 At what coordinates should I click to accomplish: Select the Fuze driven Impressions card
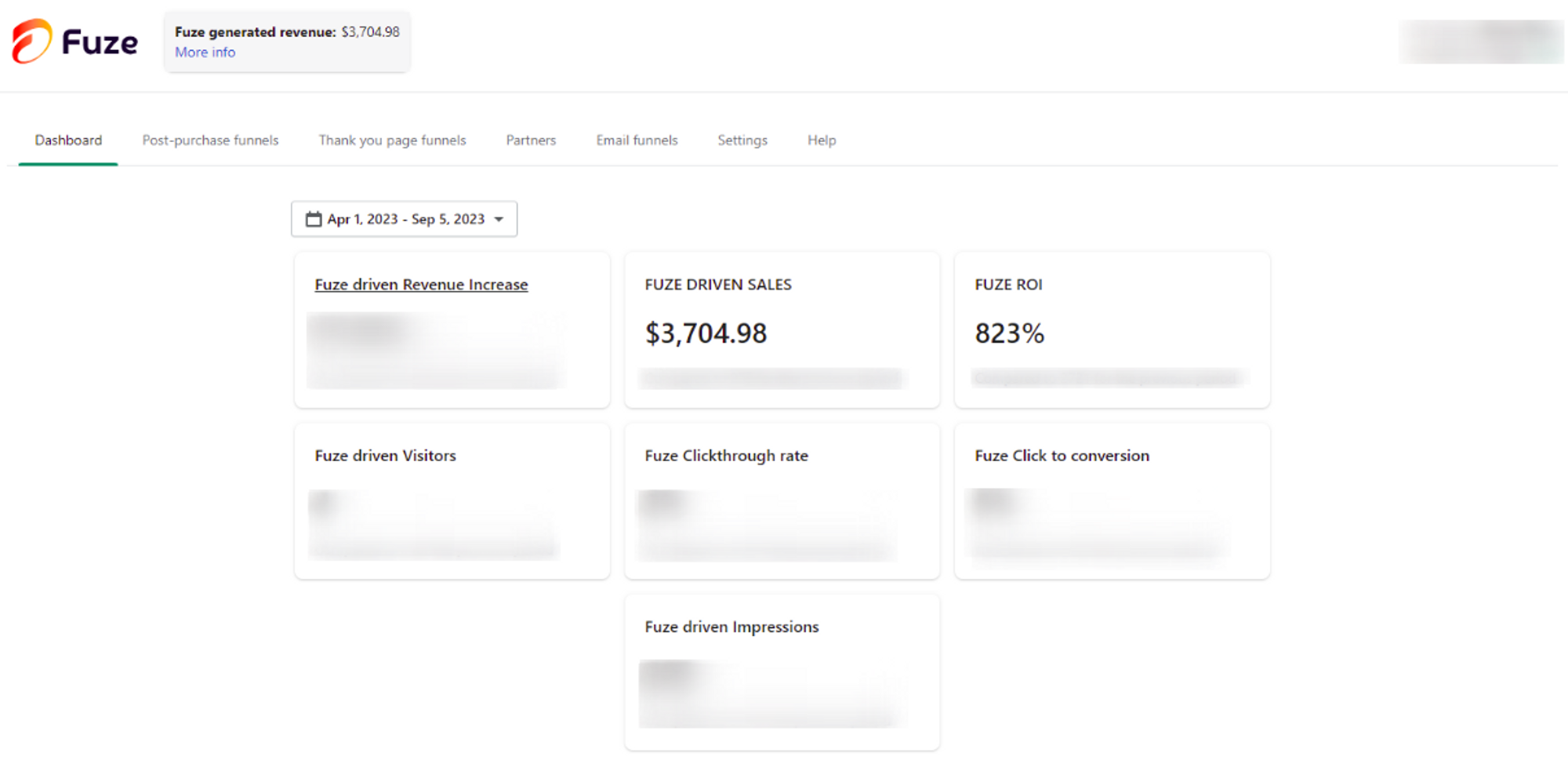(x=782, y=672)
